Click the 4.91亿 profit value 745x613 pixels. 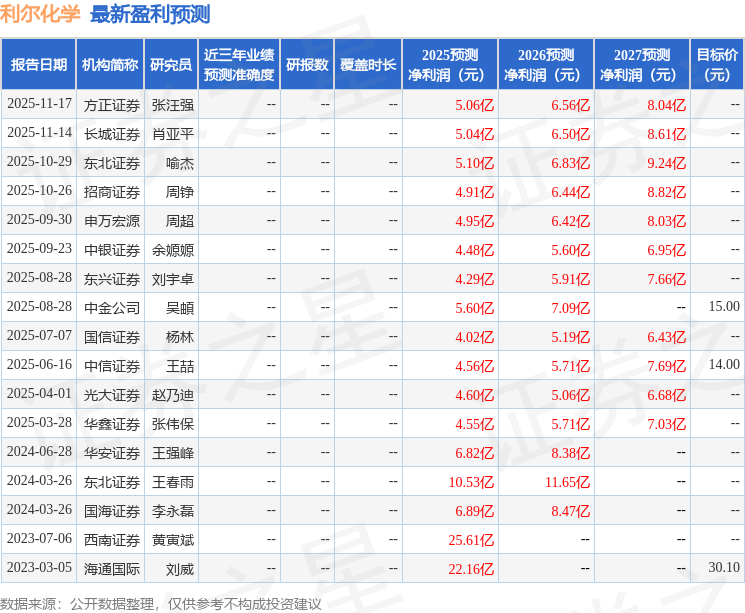click(x=475, y=192)
